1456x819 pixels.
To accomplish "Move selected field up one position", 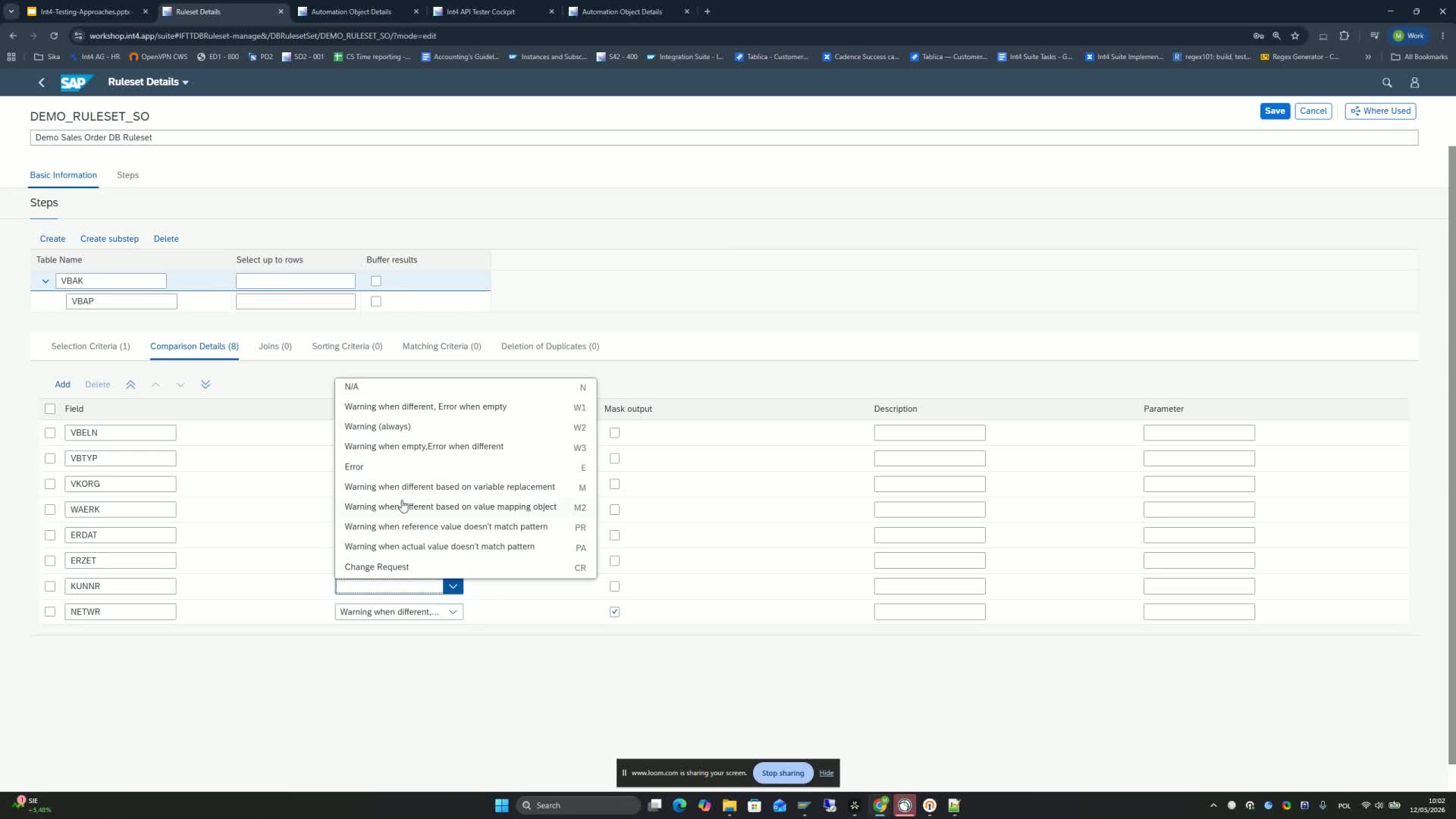I will [x=155, y=384].
